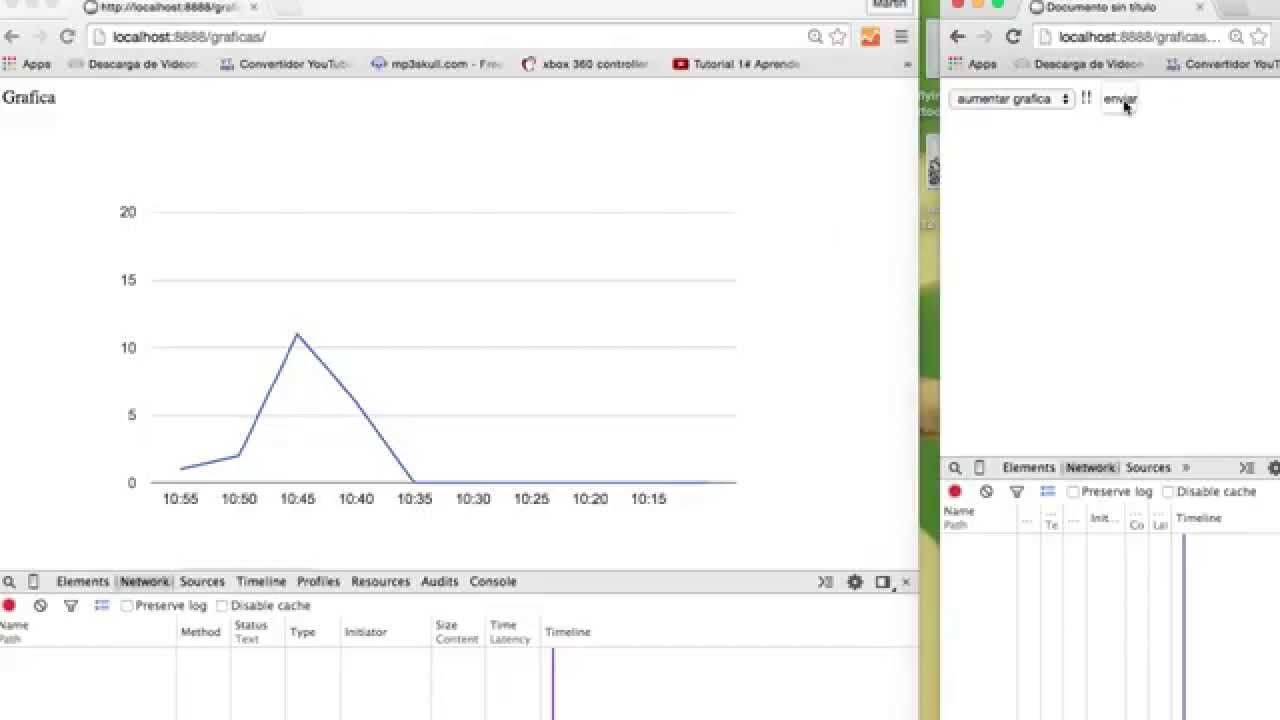Open 'Tutorial 1# Aprende' bookmark

pos(737,64)
